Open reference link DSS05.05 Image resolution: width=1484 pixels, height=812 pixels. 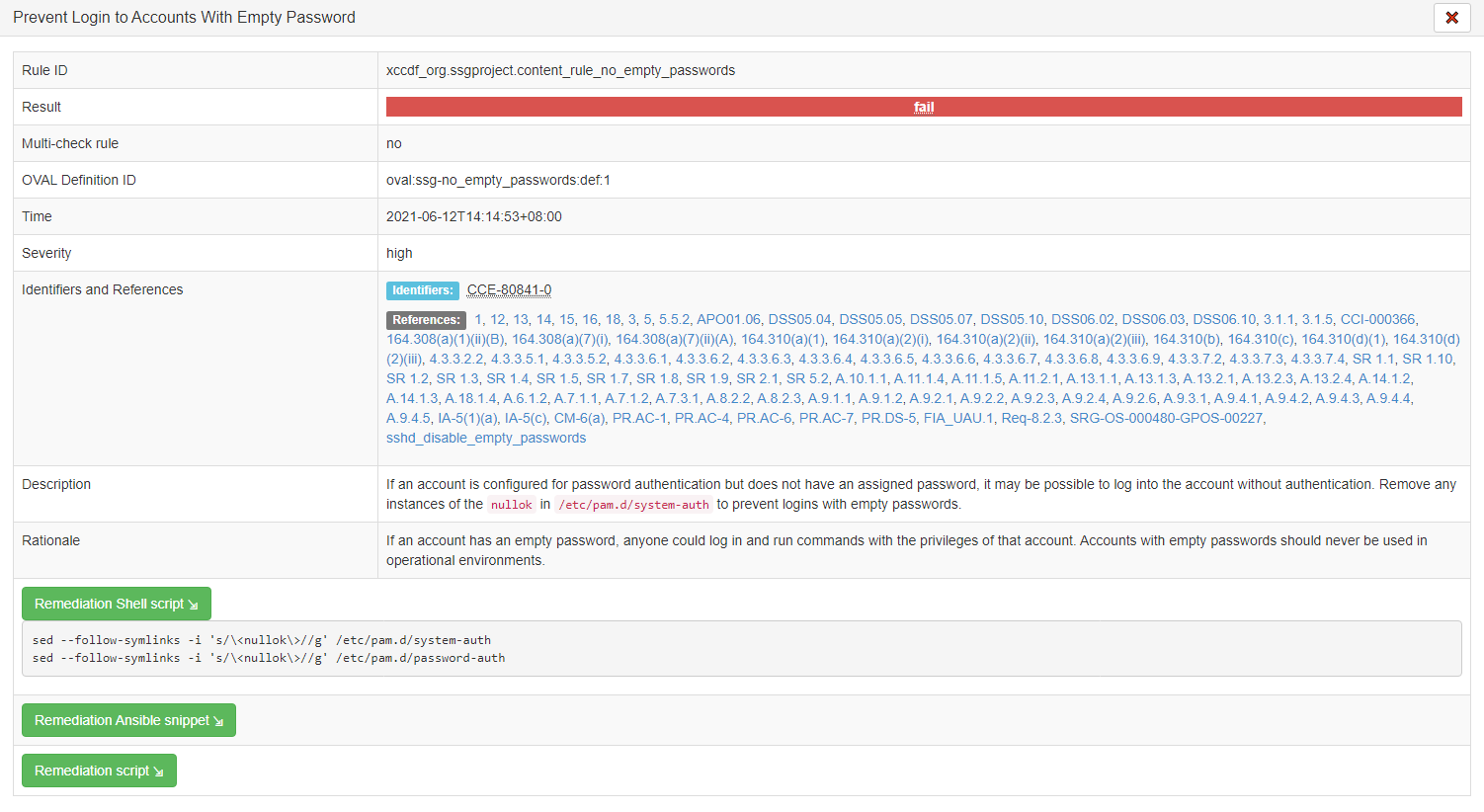click(x=870, y=319)
